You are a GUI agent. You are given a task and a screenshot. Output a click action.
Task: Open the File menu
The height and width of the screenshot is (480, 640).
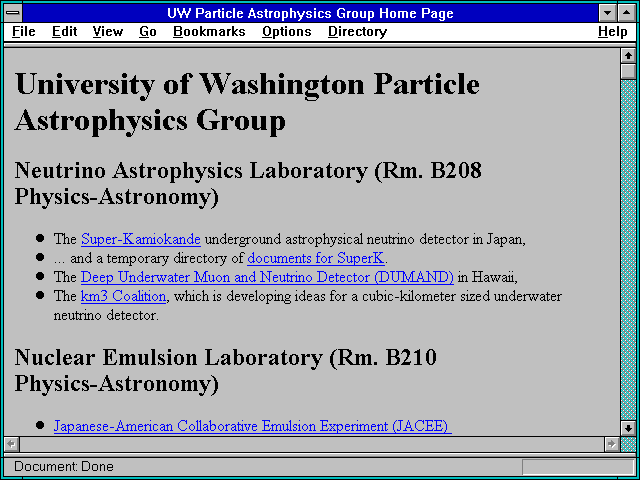(24, 32)
